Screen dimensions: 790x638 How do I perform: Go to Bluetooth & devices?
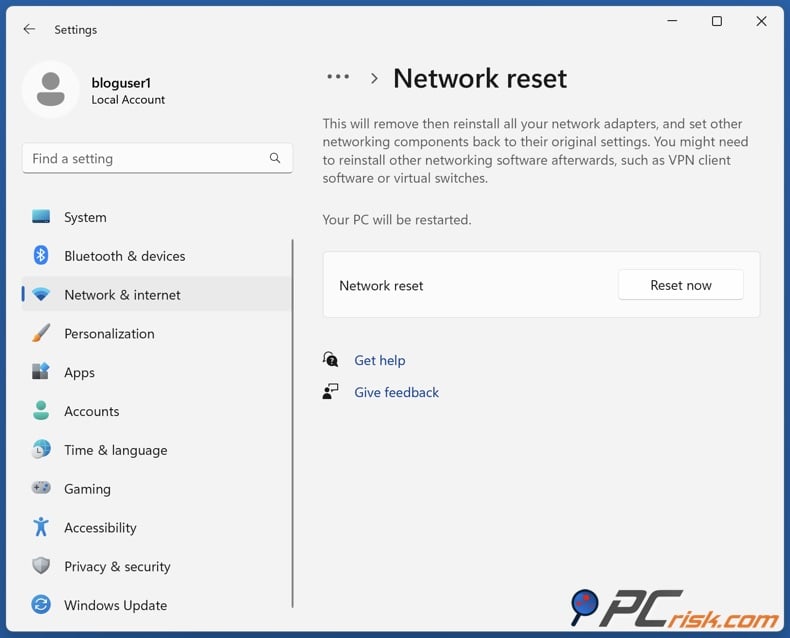156,256
